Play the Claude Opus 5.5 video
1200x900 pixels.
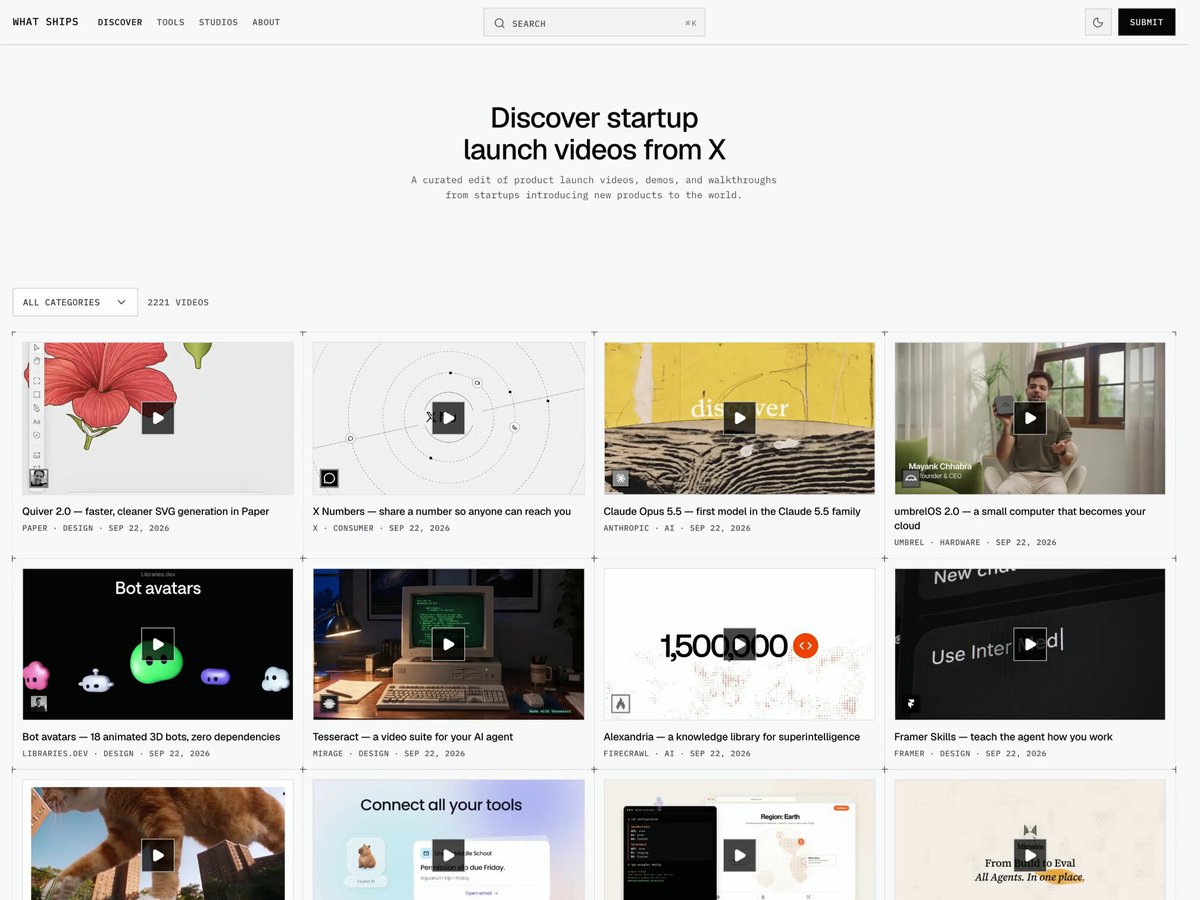click(x=739, y=418)
